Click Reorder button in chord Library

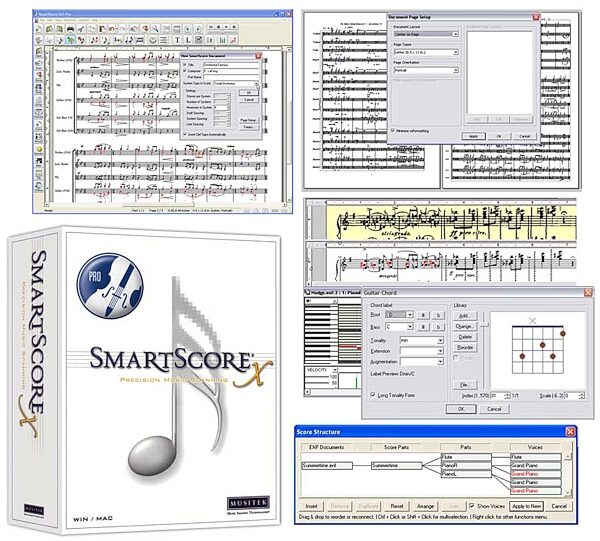click(x=464, y=347)
